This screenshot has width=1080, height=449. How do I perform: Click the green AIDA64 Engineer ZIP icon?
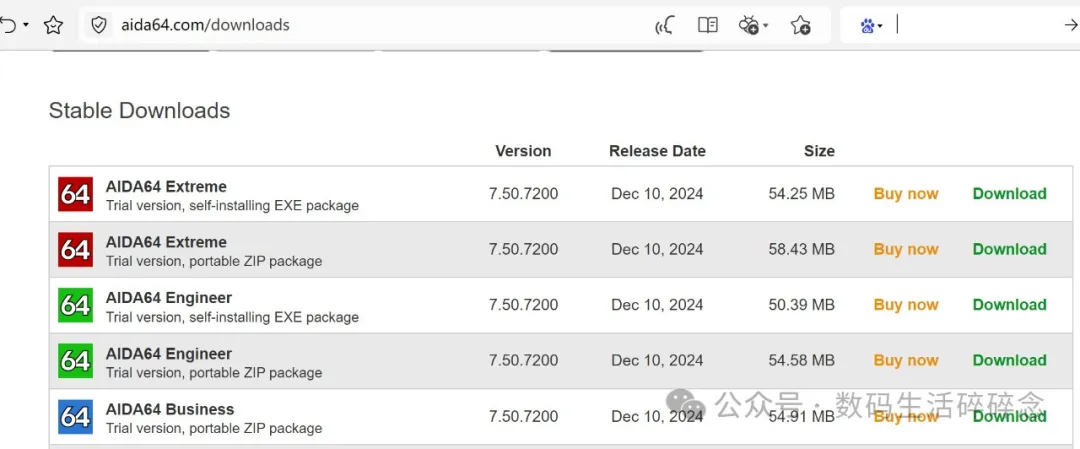click(74, 362)
